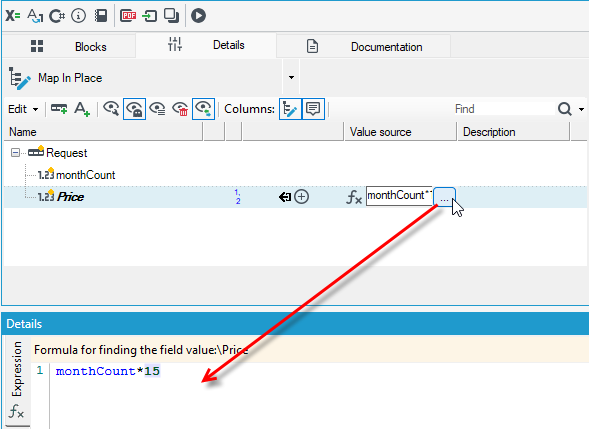Image resolution: width=589 pixels, height=429 pixels.
Task: Click the info circle icon
Action: [x=79, y=16]
